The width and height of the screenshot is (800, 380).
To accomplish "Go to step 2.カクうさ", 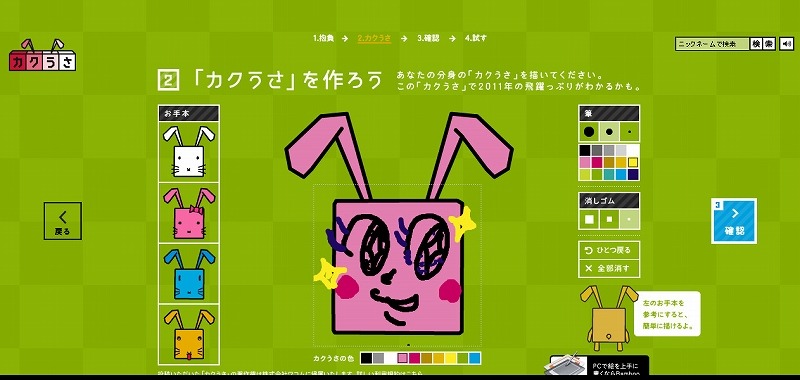I will click(x=374, y=38).
